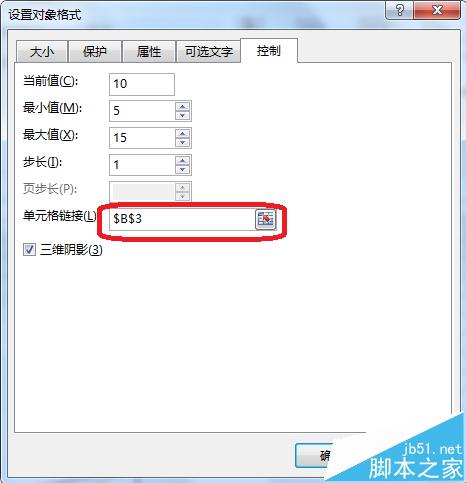The image size is (466, 483).
Task: Open the 可选文字 tab
Action: [x=209, y=52]
